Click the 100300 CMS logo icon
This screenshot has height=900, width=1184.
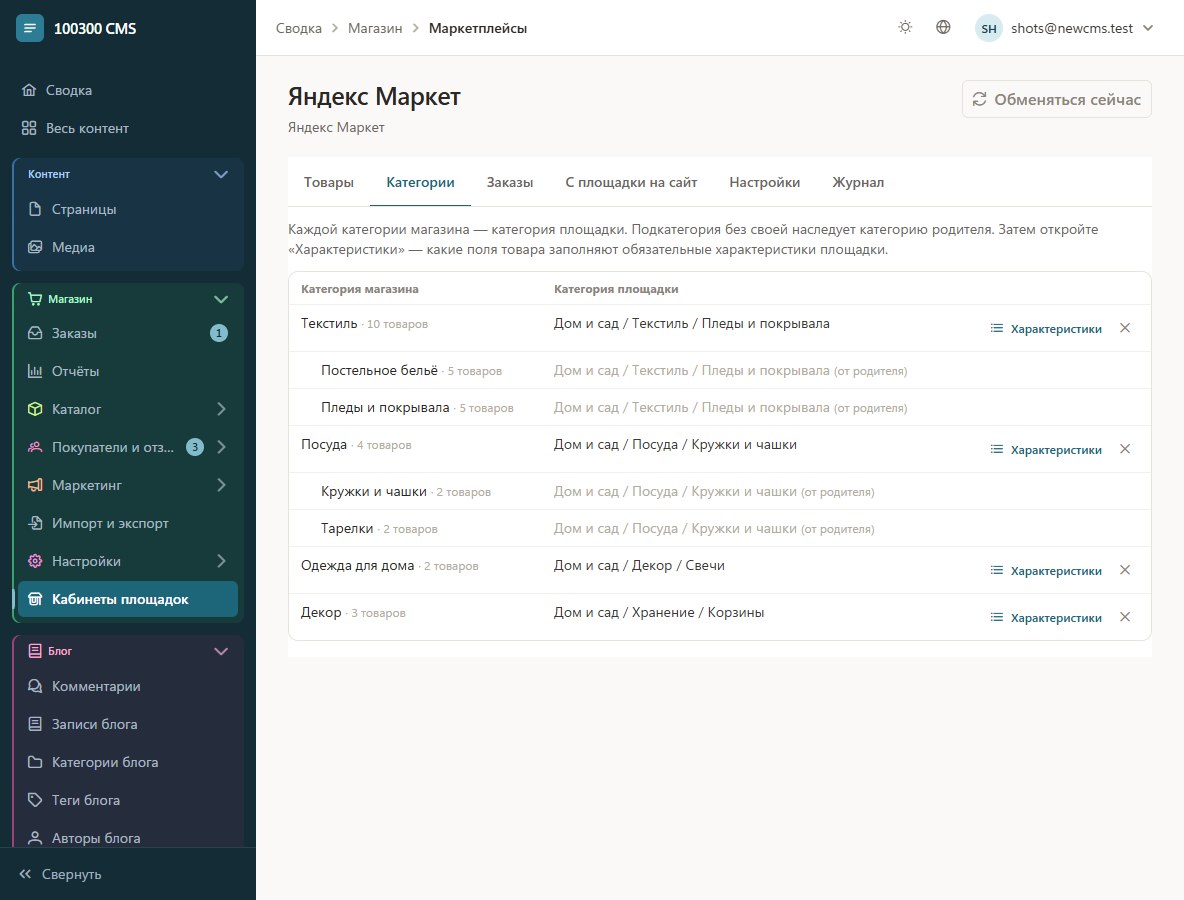(x=29, y=28)
